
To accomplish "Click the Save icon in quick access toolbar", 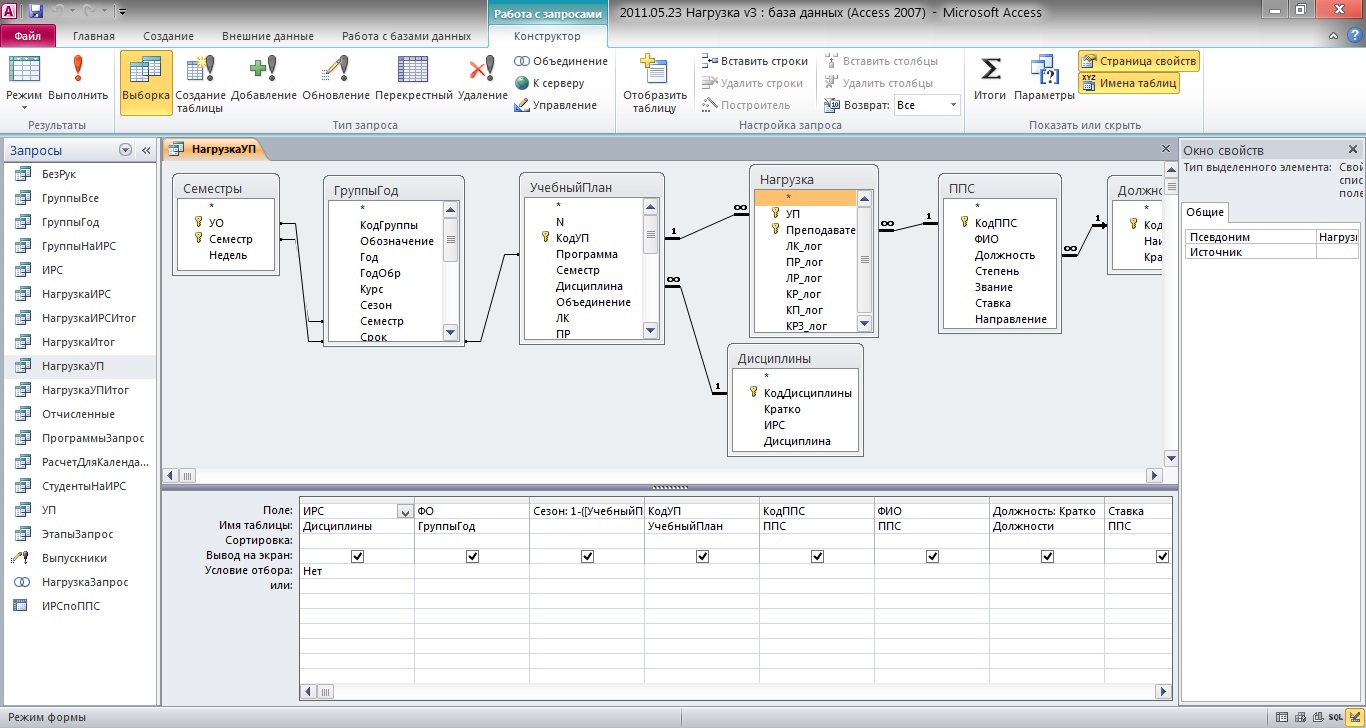I will click(x=36, y=12).
